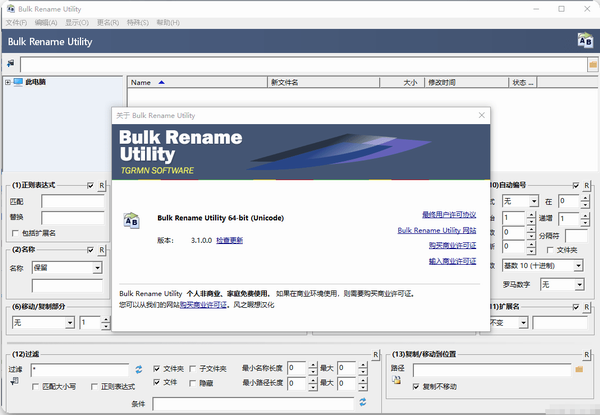
Task: Click the 匹配 input field
Action: (72, 201)
